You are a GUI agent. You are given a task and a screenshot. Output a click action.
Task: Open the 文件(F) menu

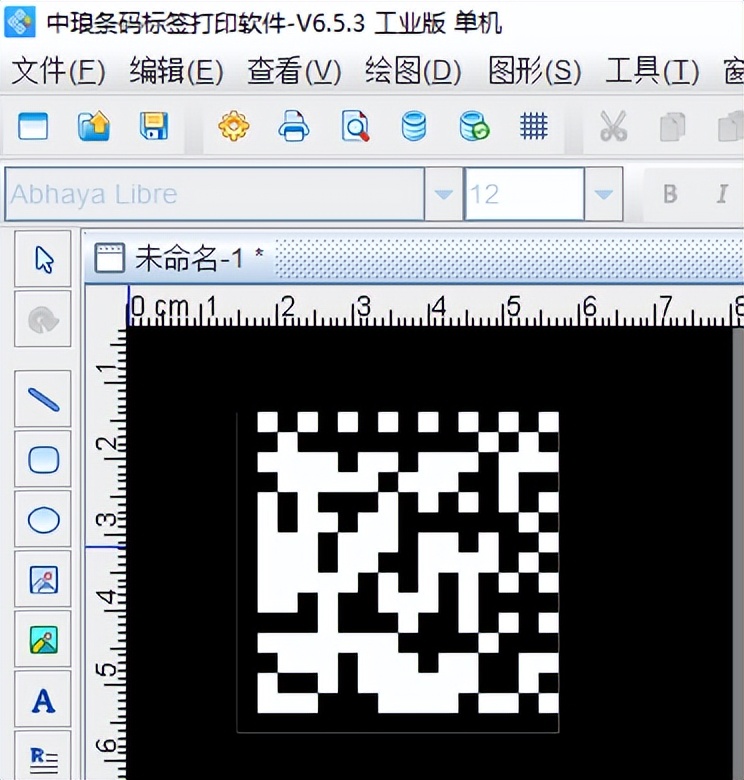pyautogui.click(x=58, y=71)
